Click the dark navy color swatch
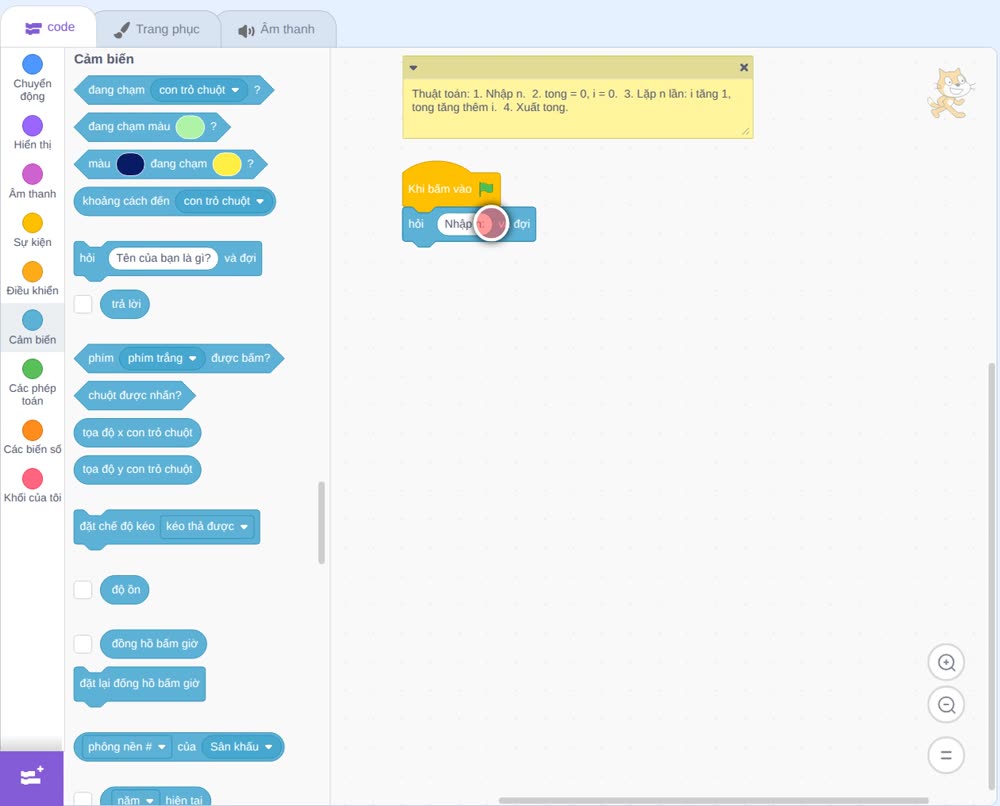1000x806 pixels. [x=131, y=164]
